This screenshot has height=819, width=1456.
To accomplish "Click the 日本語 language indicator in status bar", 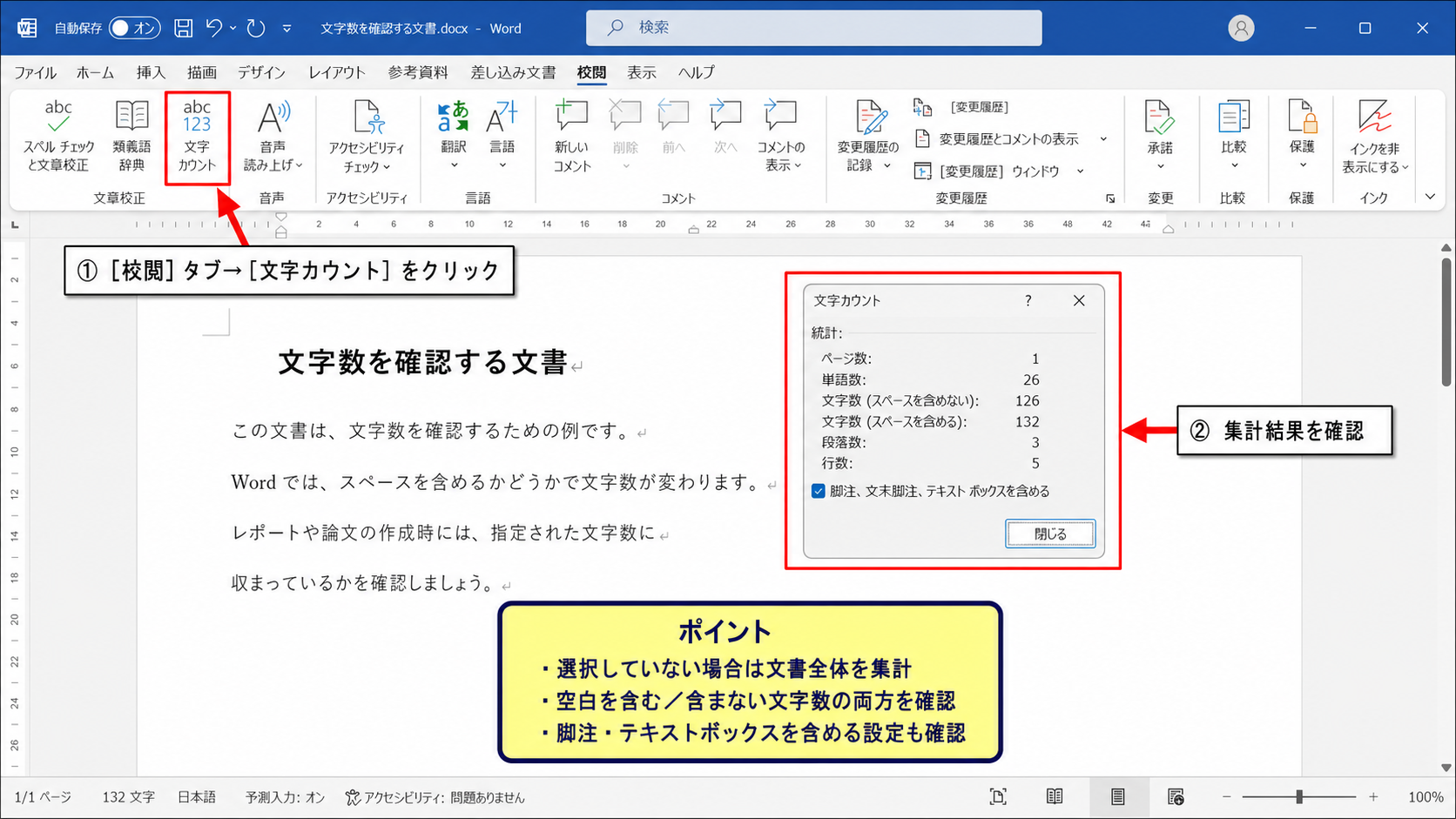I will tap(197, 796).
